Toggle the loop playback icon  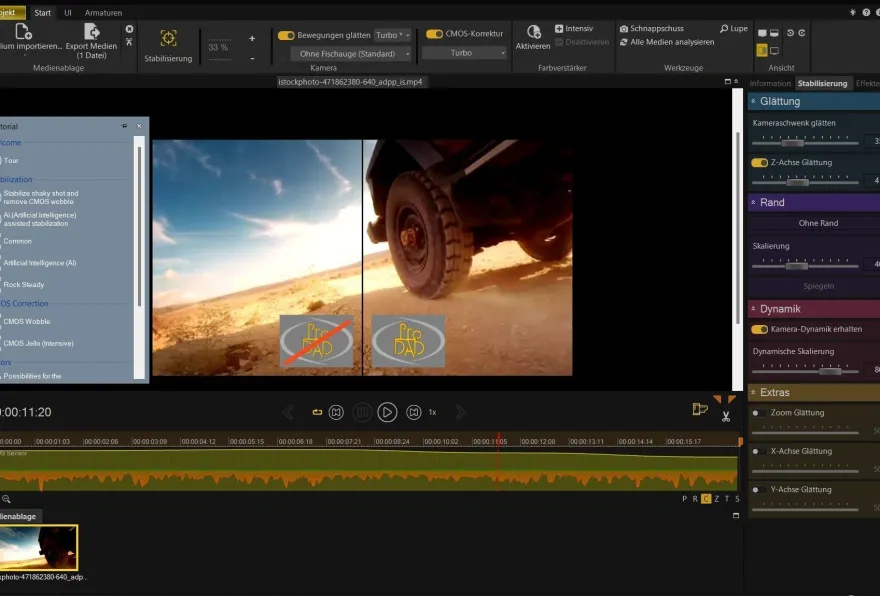317,412
